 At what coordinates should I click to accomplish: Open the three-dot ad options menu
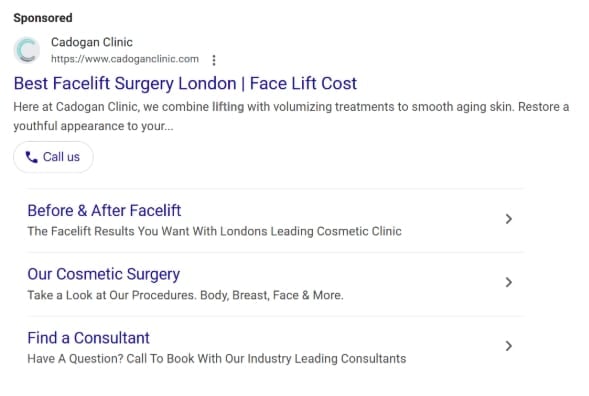point(214,60)
